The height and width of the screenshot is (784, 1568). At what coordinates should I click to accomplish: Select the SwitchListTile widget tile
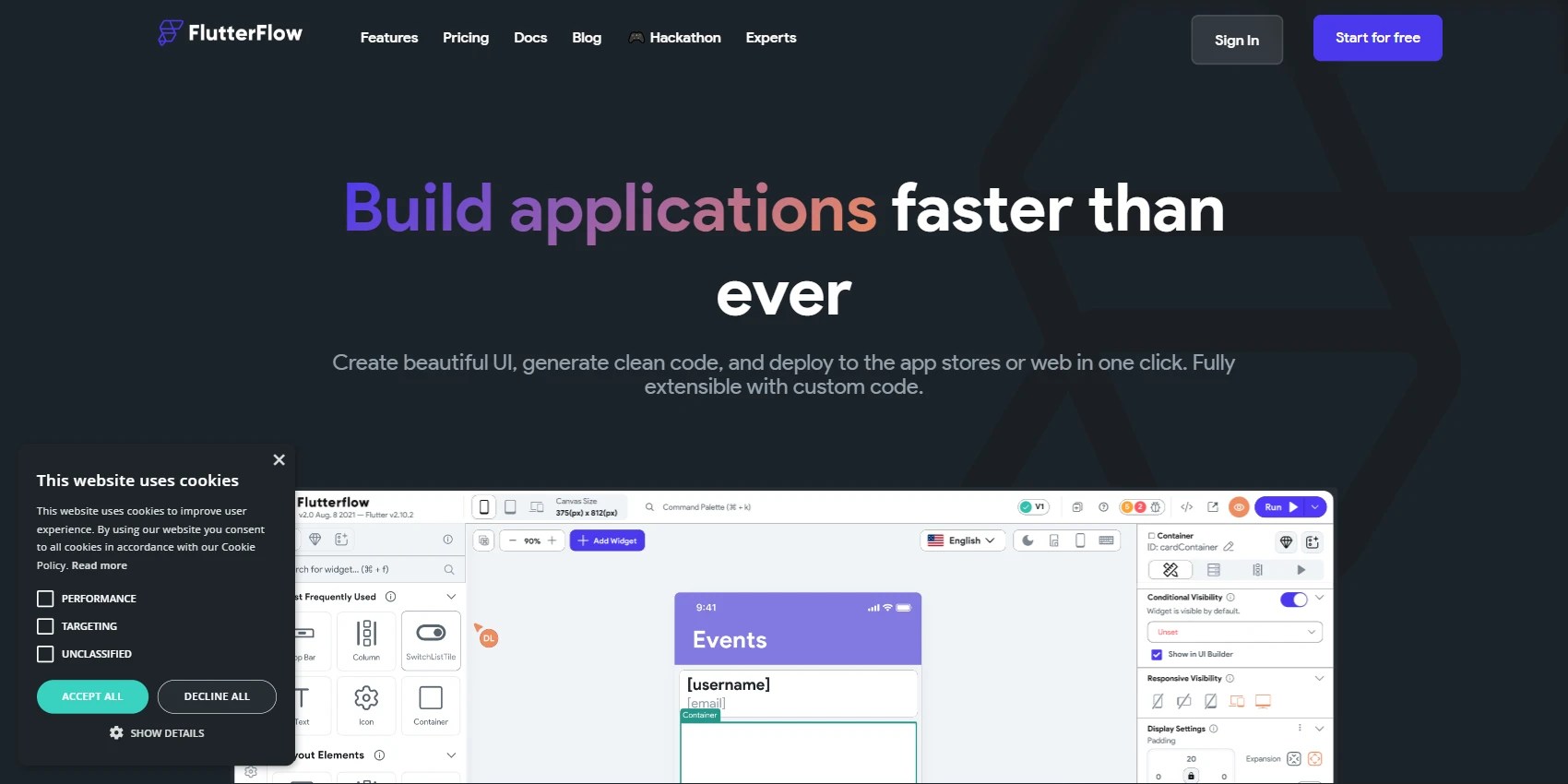coord(431,639)
